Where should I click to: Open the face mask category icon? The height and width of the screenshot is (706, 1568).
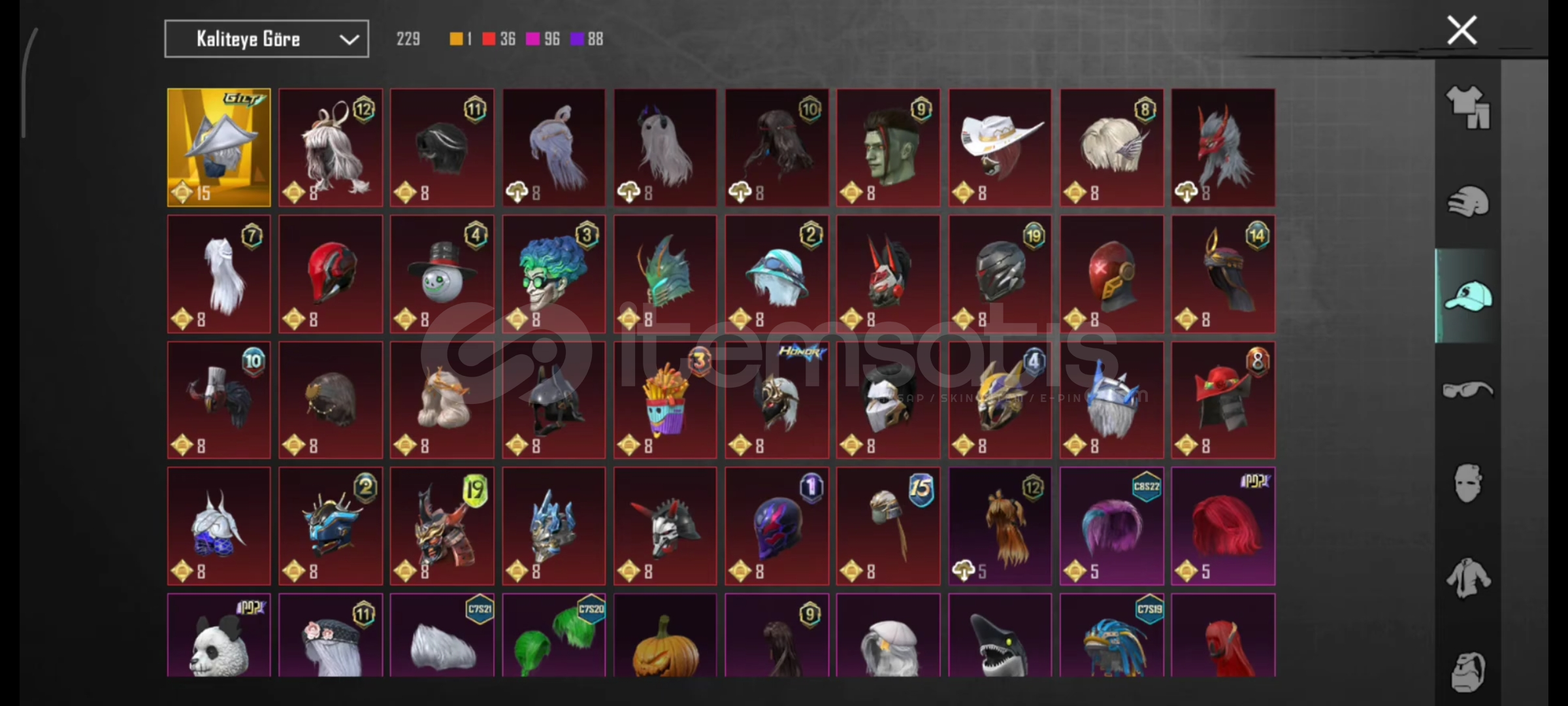(1467, 484)
